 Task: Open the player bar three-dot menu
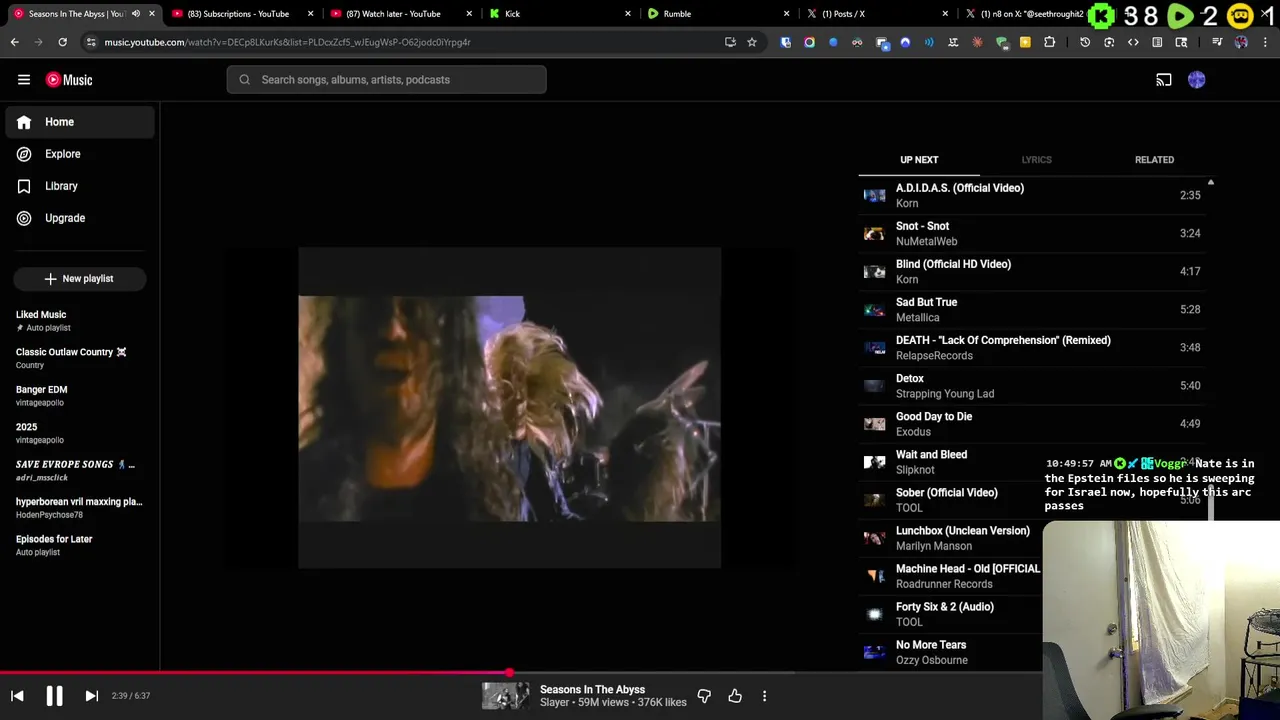tap(764, 696)
